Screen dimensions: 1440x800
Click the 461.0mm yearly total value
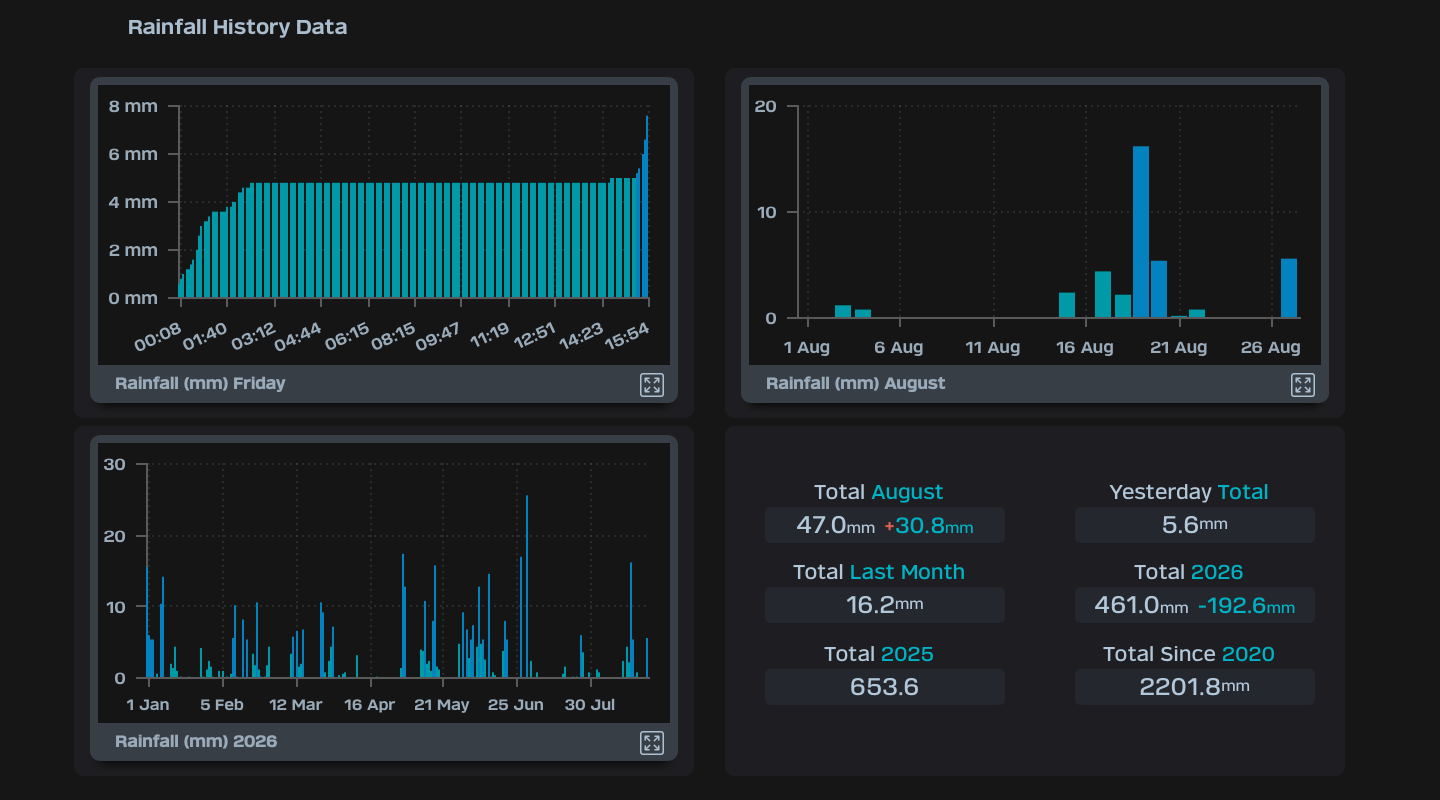[1144, 605]
